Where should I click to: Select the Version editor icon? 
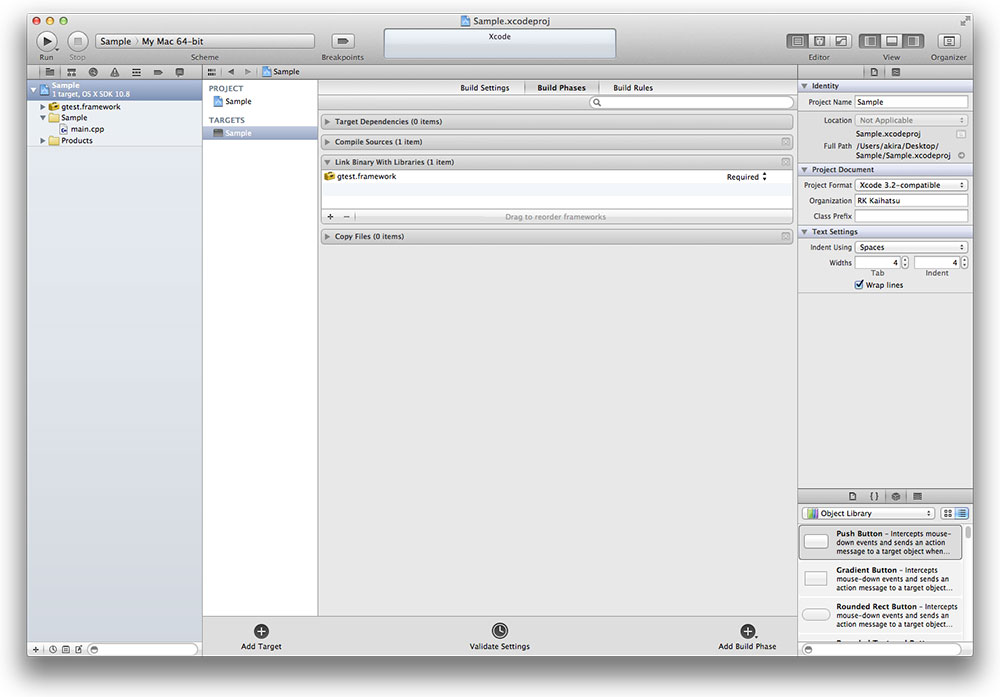pyautogui.click(x=841, y=41)
